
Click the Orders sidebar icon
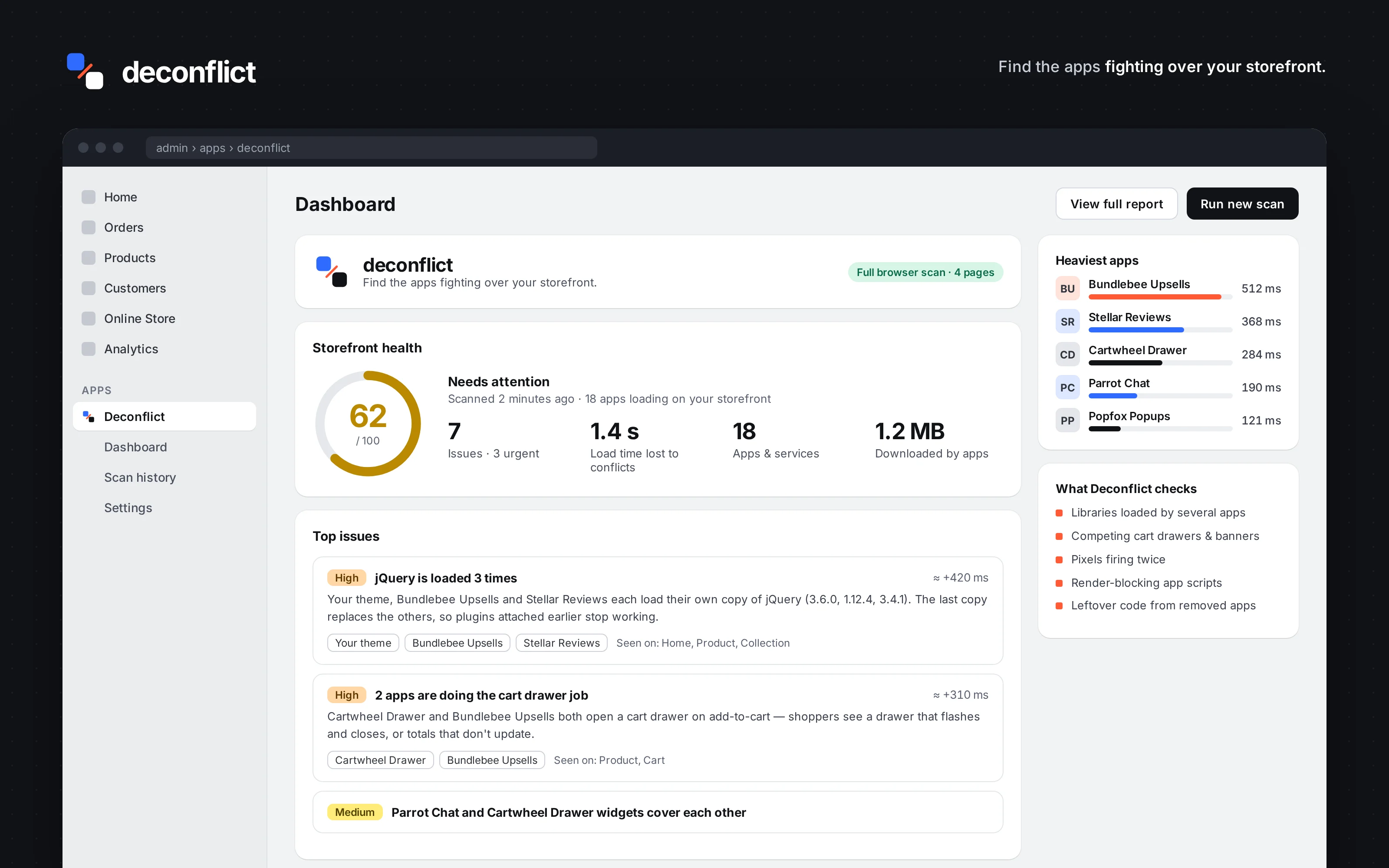(x=89, y=227)
